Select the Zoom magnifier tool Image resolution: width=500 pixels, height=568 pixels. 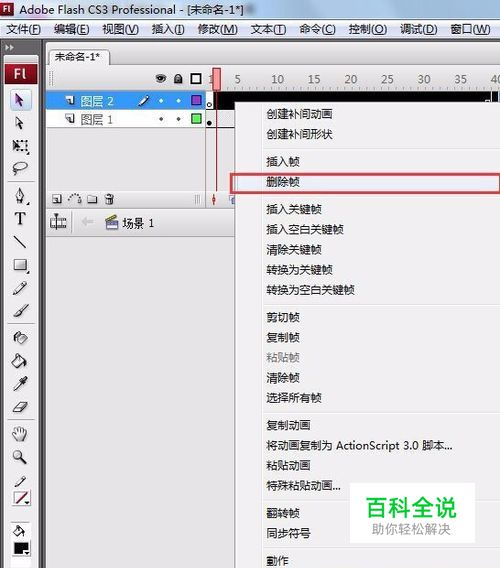coord(20,457)
